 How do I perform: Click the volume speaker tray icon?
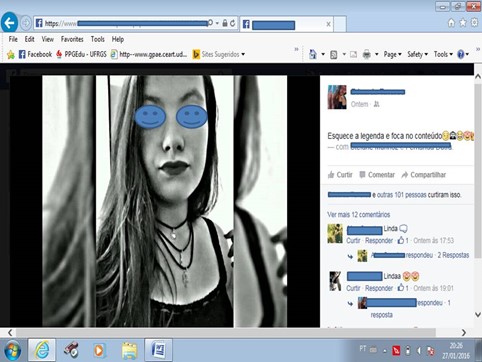coord(419,350)
